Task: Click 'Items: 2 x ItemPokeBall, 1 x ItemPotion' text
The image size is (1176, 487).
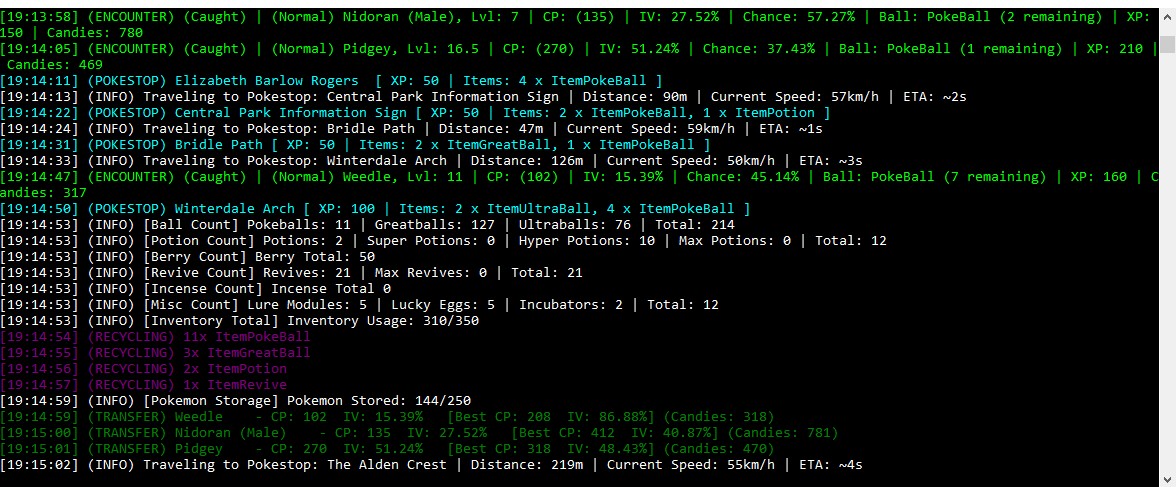Action: [658, 113]
